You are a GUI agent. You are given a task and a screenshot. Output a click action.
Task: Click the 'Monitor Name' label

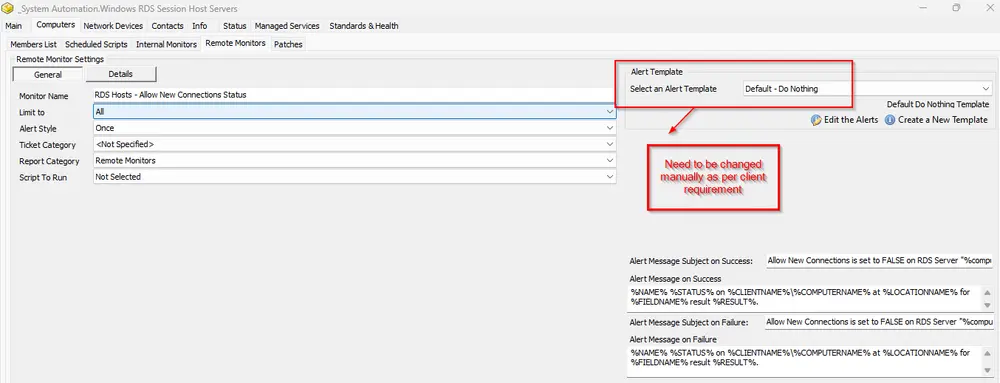44,96
